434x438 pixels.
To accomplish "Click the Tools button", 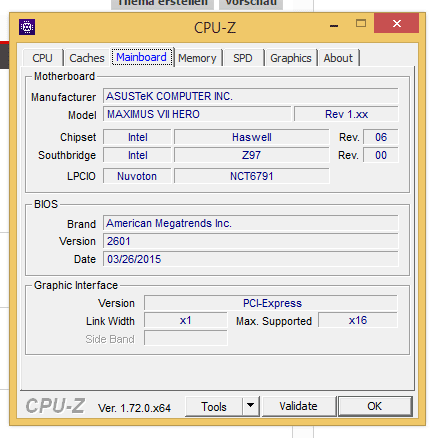I will point(214,407).
